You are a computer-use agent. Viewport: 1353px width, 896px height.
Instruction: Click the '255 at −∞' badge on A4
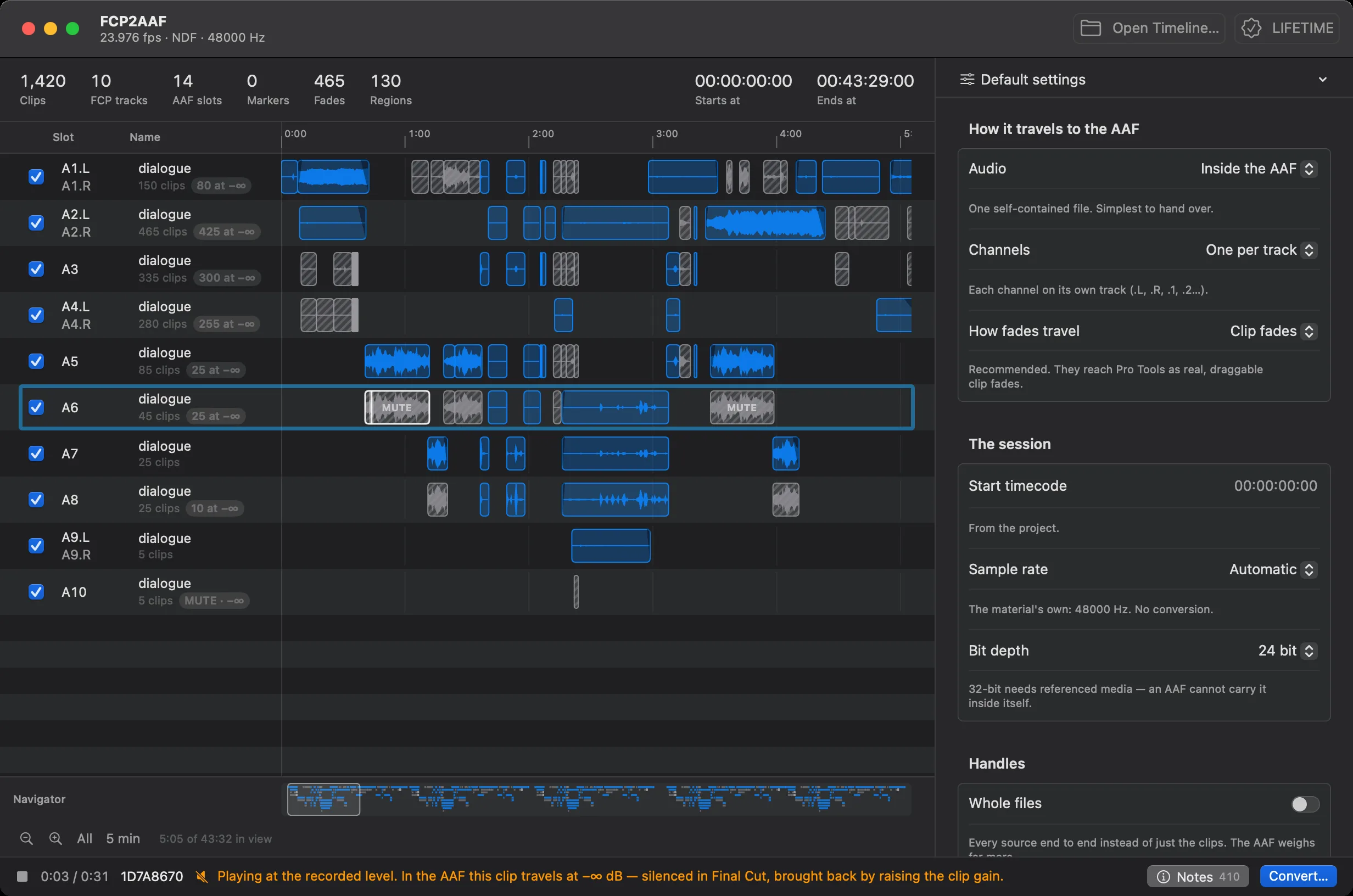coord(227,324)
